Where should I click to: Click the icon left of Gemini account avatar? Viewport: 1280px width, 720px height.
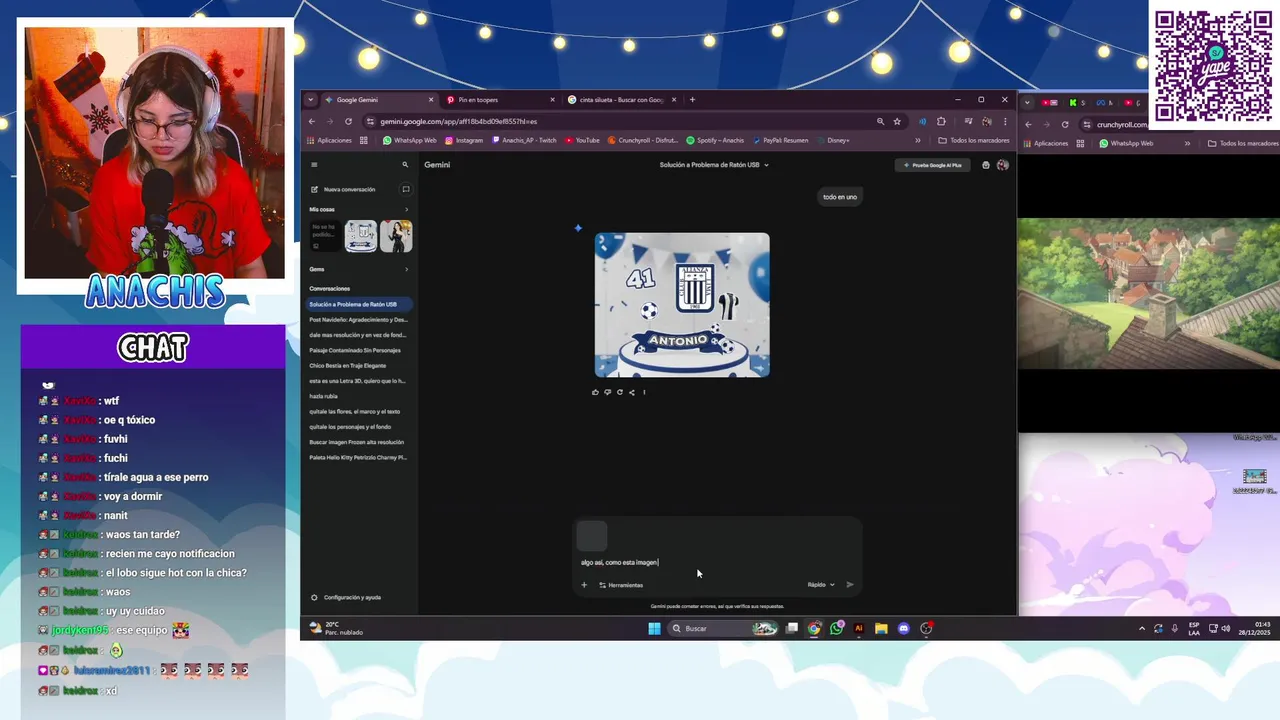(x=986, y=165)
